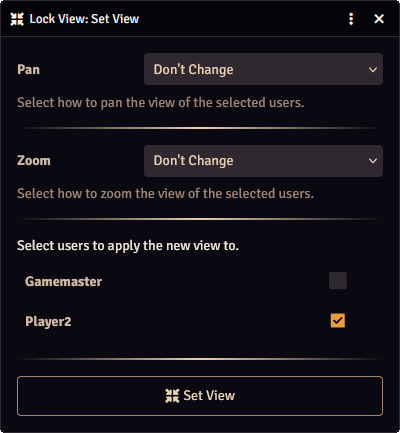Viewport: 400px width, 433px height.
Task: Click the "Select users to apply" heading
Action: (x=128, y=246)
